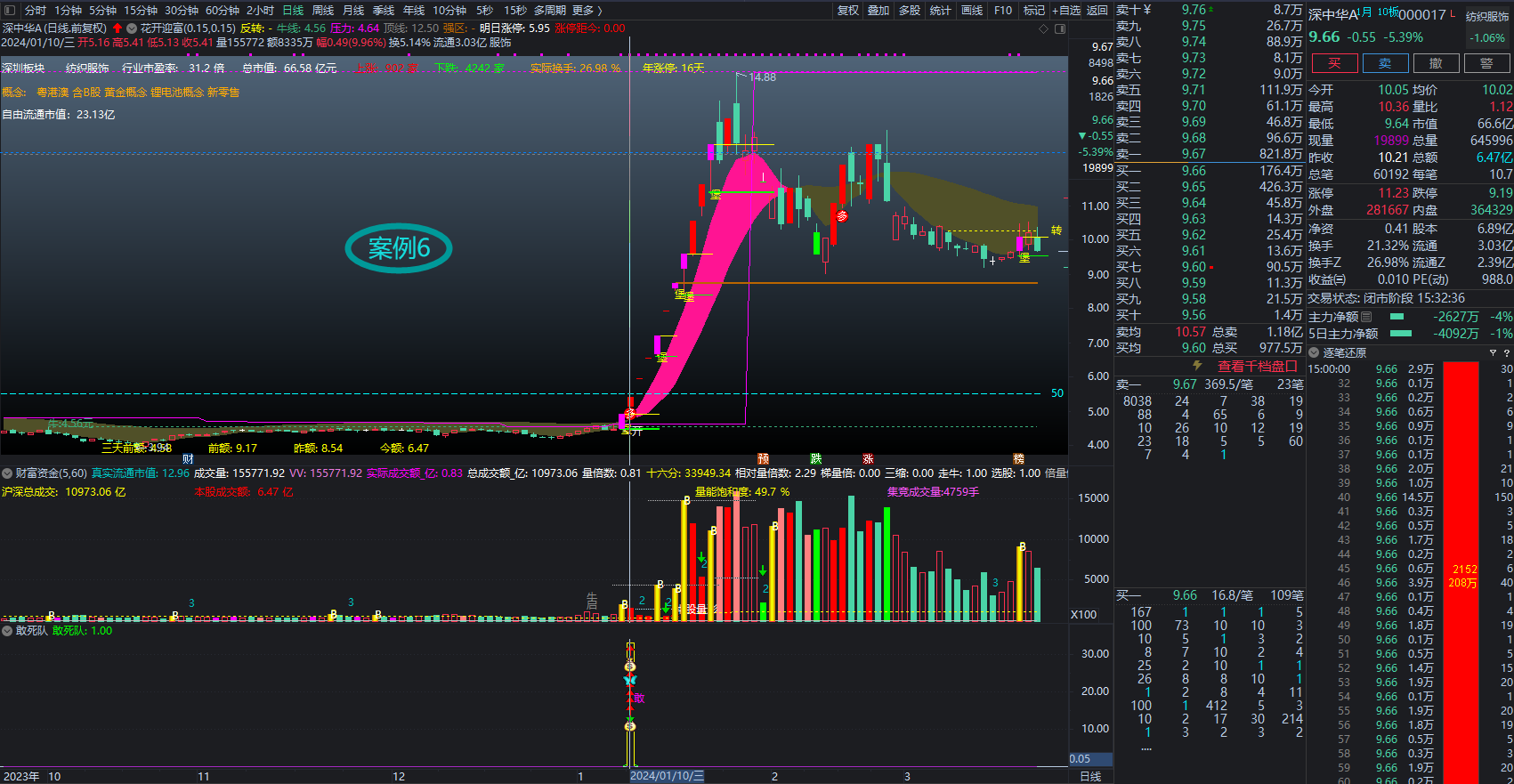Select the 30分钟 period tab
Viewport: 1514px width, 784px height.
182,10
